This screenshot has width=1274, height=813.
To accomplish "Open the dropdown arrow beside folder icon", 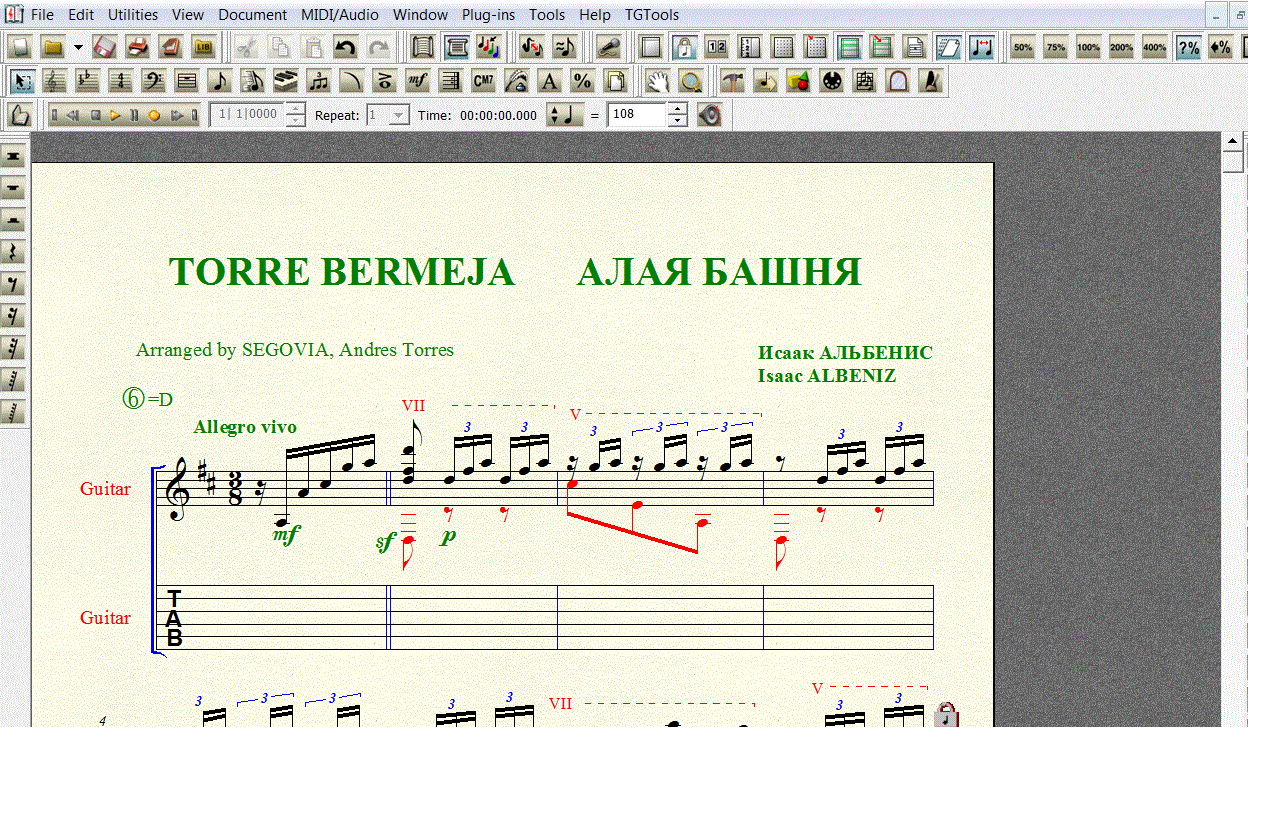I will (78, 47).
